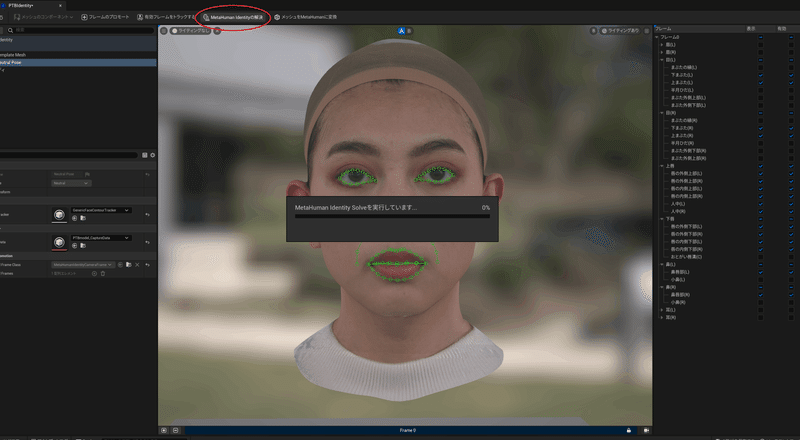This screenshot has width=800, height=440.
Task: Open the GenericFaceContourTracker asset dropdown
Action: [101, 210]
